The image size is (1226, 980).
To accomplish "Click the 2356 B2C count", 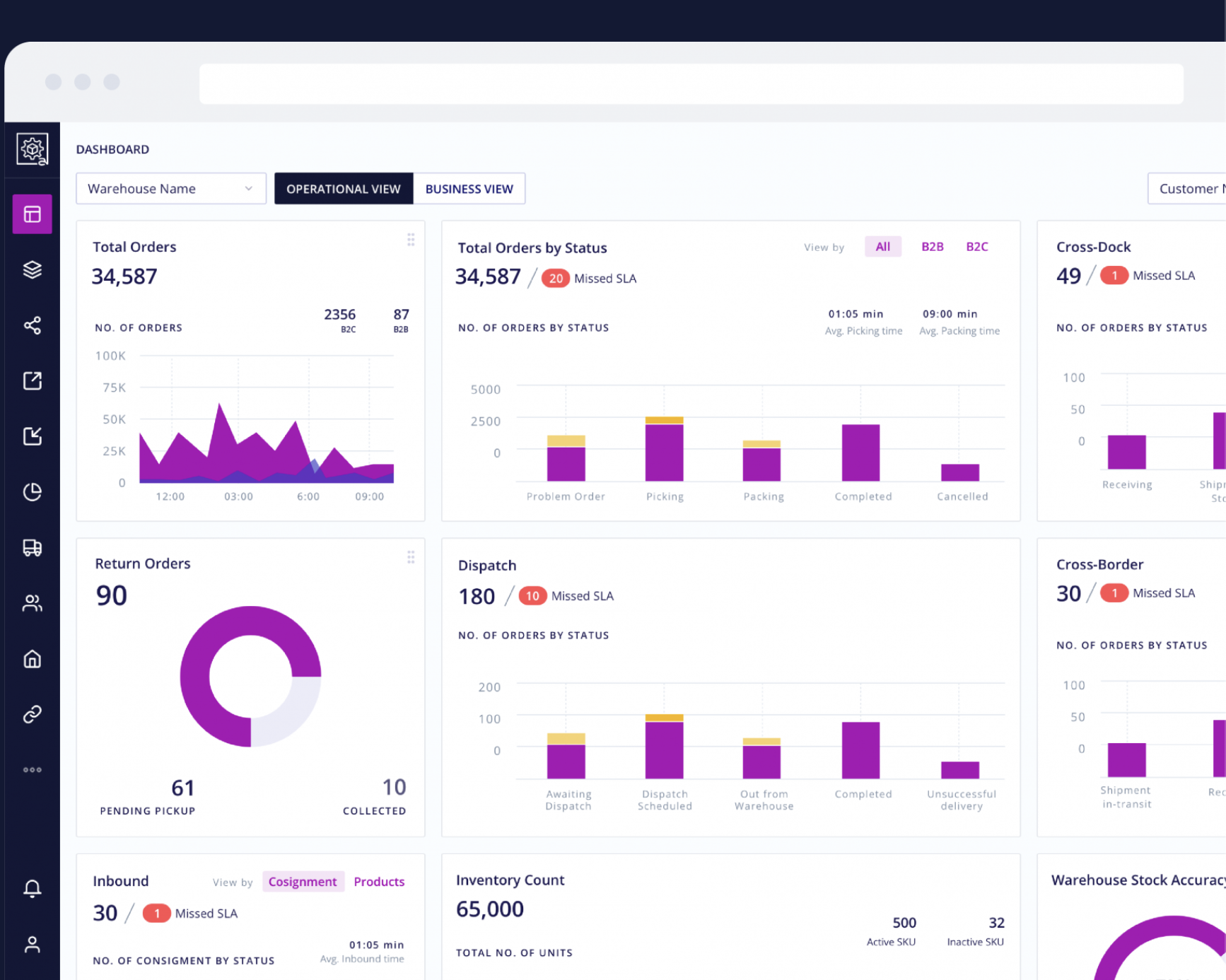I will click(340, 315).
